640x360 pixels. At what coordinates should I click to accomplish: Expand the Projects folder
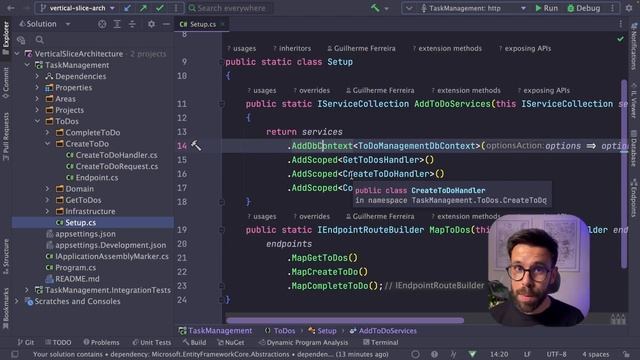click(x=37, y=110)
